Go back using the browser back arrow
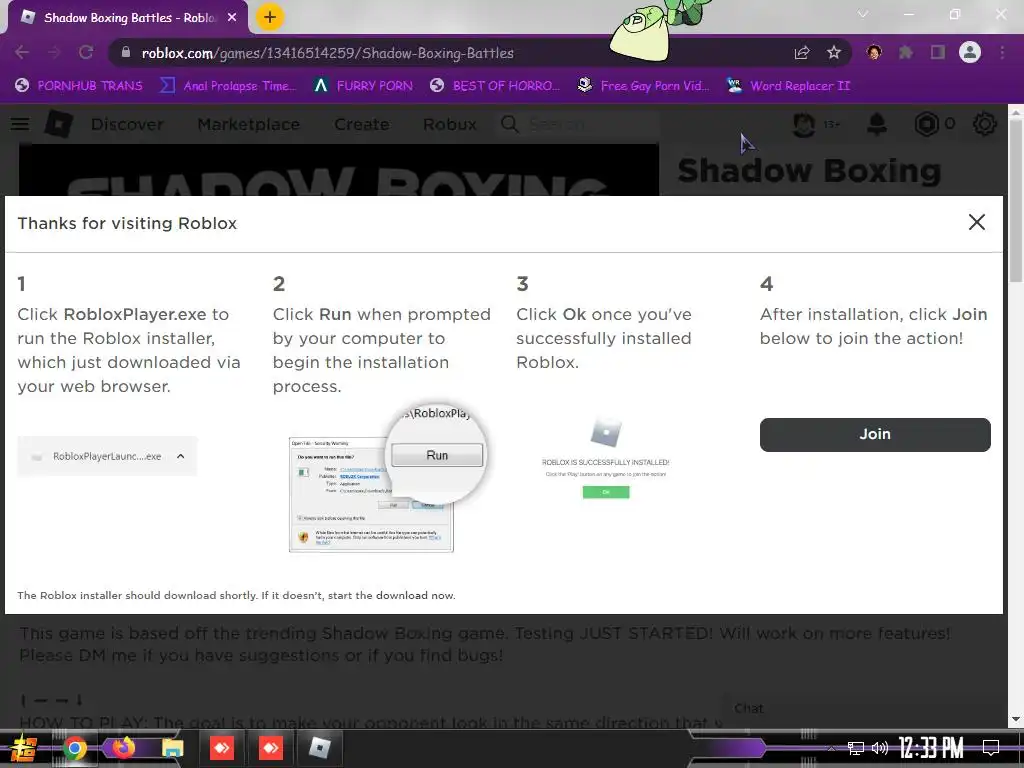 22,52
